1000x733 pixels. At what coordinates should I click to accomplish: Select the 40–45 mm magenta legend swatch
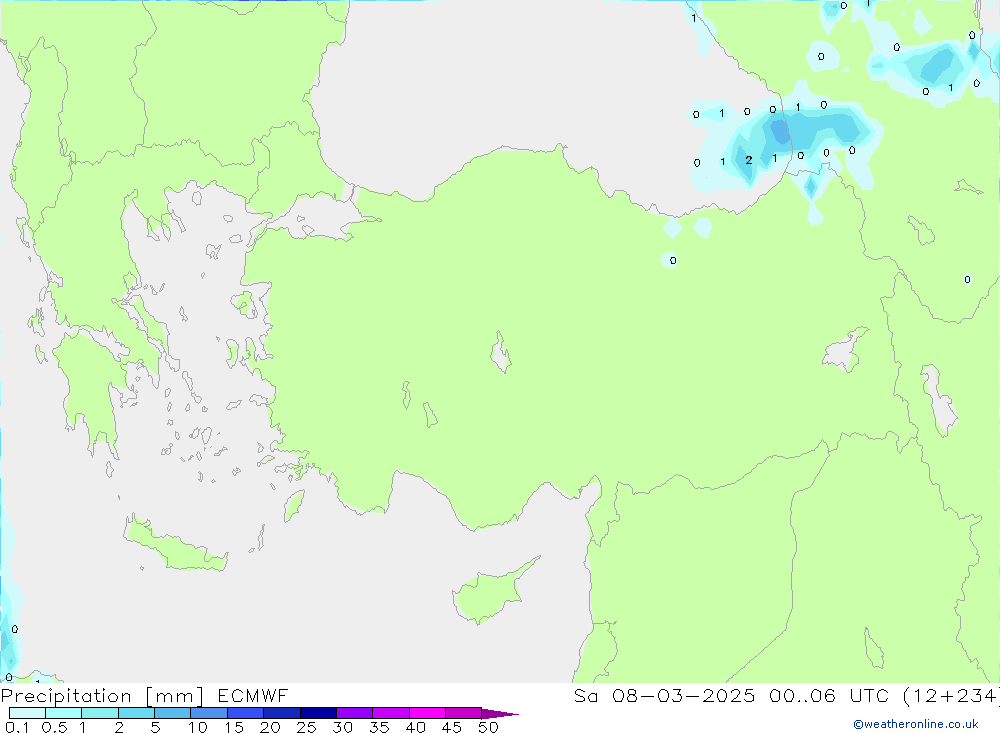tap(427, 713)
